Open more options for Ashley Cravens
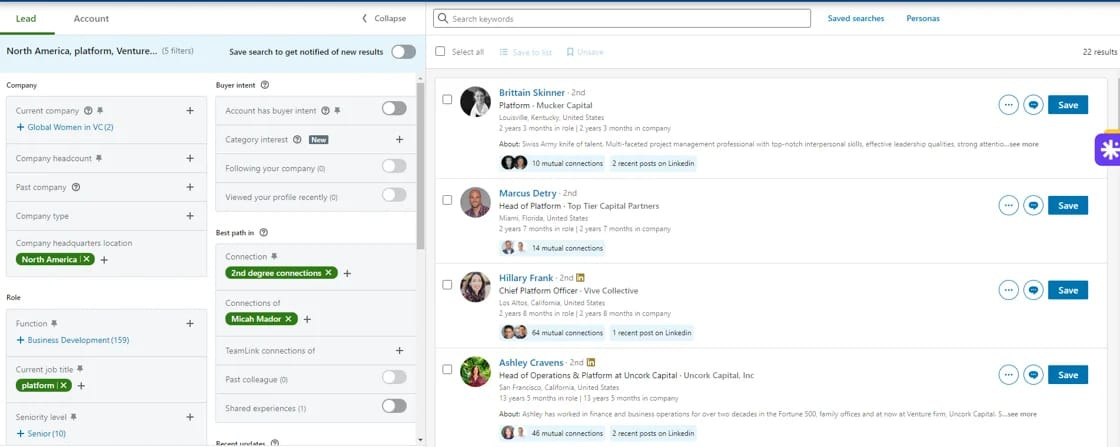Screen dimensions: 1120x447 [1009, 375]
